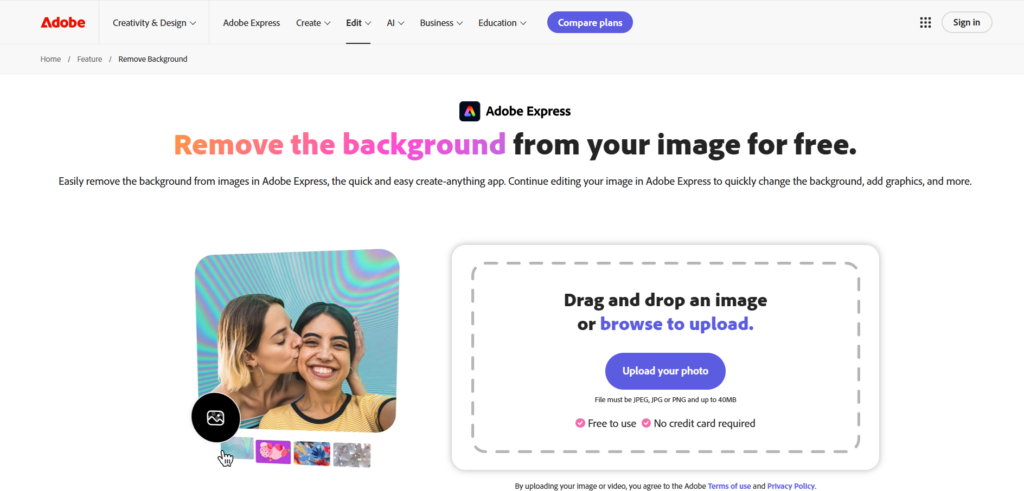Click the Adobe logo
The width and height of the screenshot is (1024, 491).
[63, 22]
